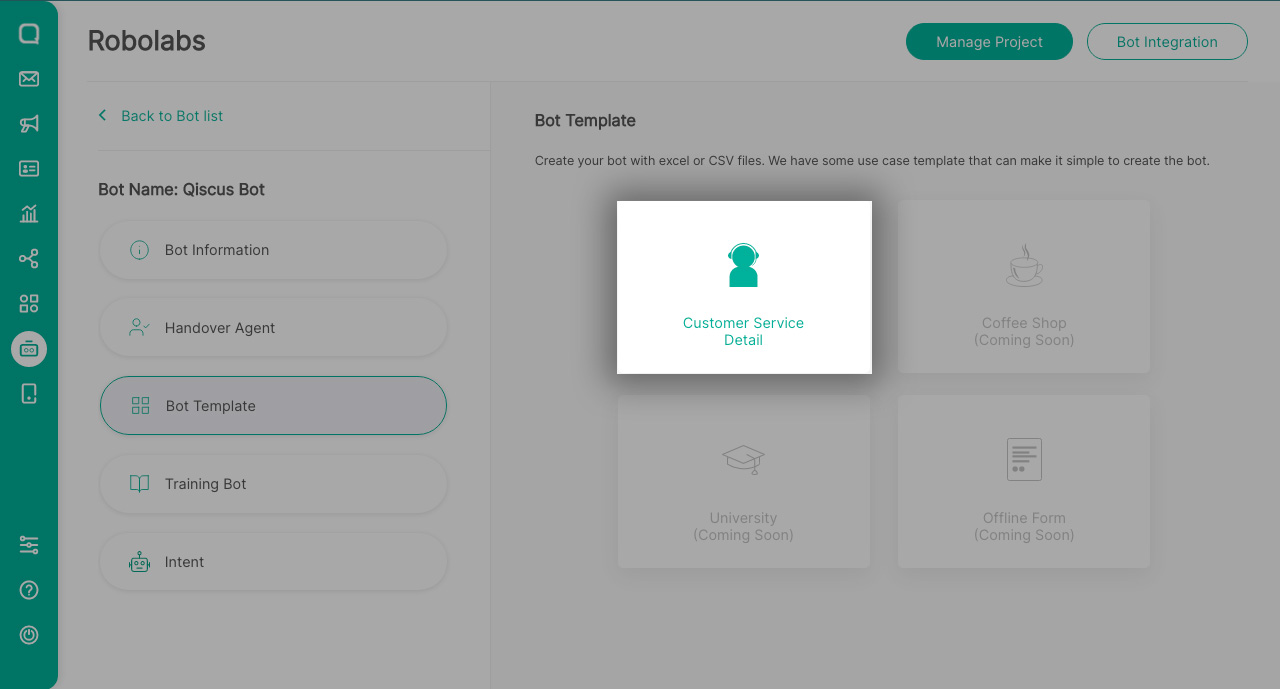The width and height of the screenshot is (1280, 689).
Task: Click the Manage Project button
Action: (989, 41)
